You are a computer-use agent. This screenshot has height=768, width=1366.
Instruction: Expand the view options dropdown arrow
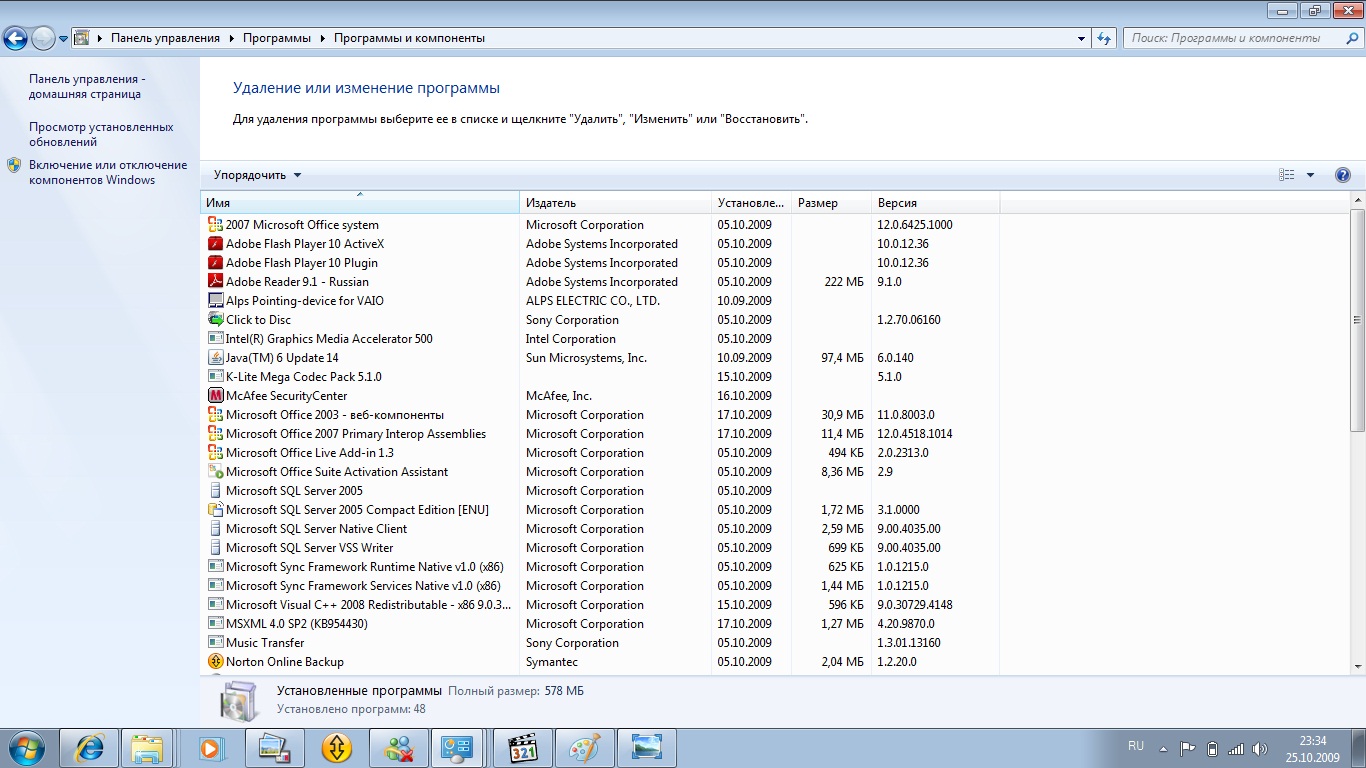tap(1311, 175)
